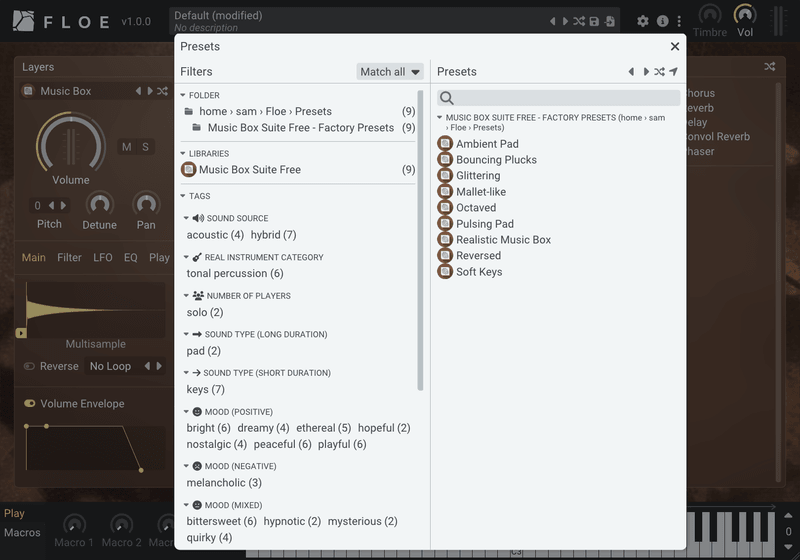Toggle the melancholic (3) tag

[224, 482]
